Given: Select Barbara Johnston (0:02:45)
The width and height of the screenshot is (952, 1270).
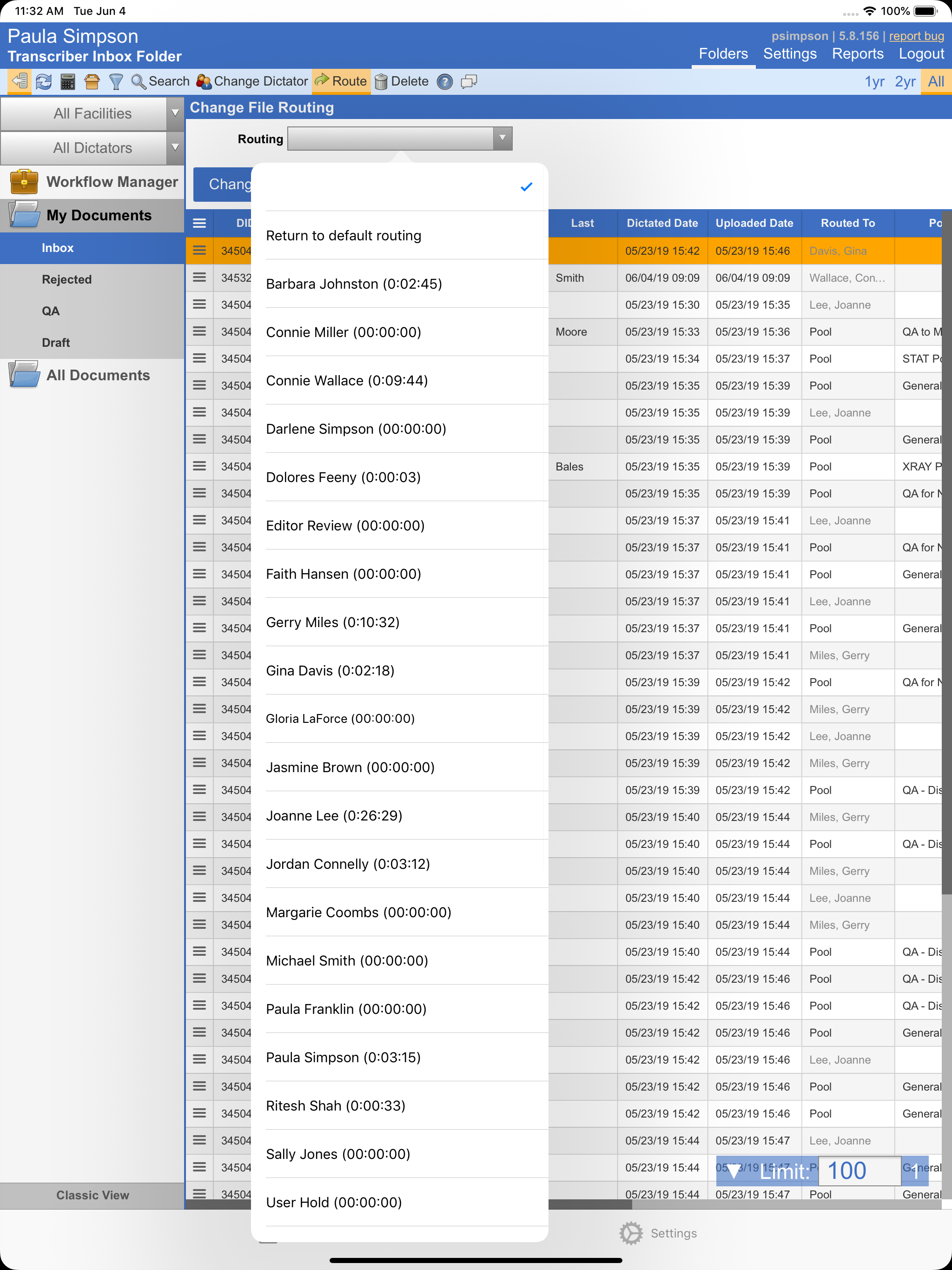Looking at the screenshot, I should pyautogui.click(x=400, y=284).
